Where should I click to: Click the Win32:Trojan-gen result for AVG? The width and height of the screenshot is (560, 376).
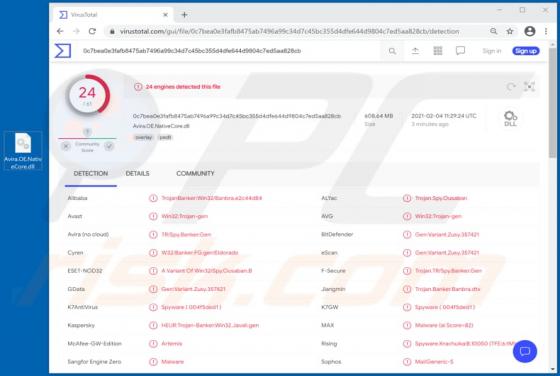pyautogui.click(x=438, y=216)
